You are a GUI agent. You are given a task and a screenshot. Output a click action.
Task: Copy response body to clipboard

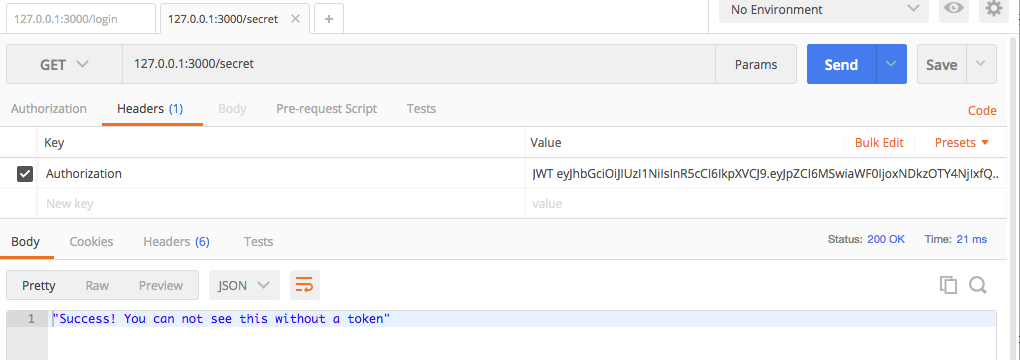pyautogui.click(x=948, y=285)
